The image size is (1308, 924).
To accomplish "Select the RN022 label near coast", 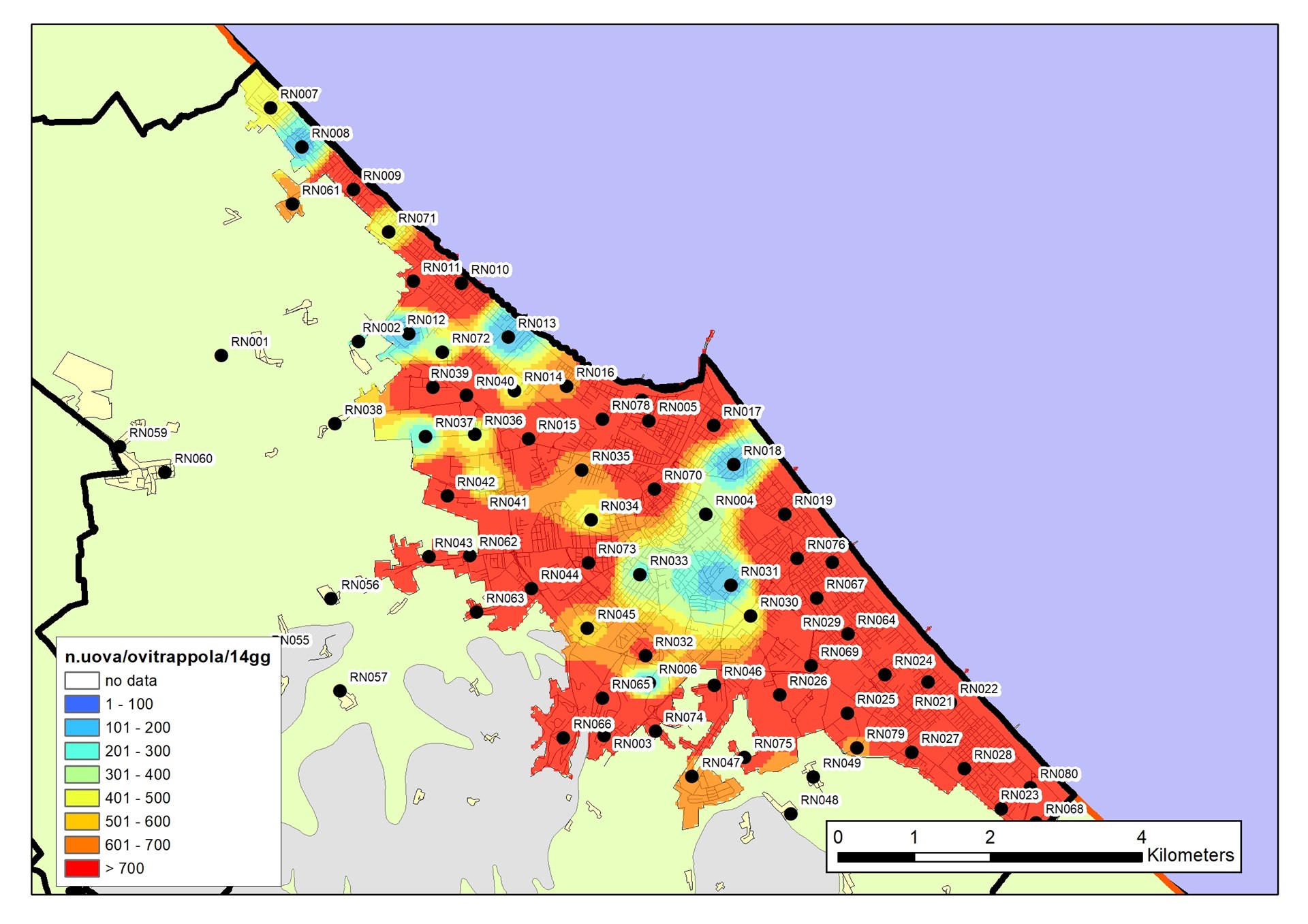I will pos(978,689).
